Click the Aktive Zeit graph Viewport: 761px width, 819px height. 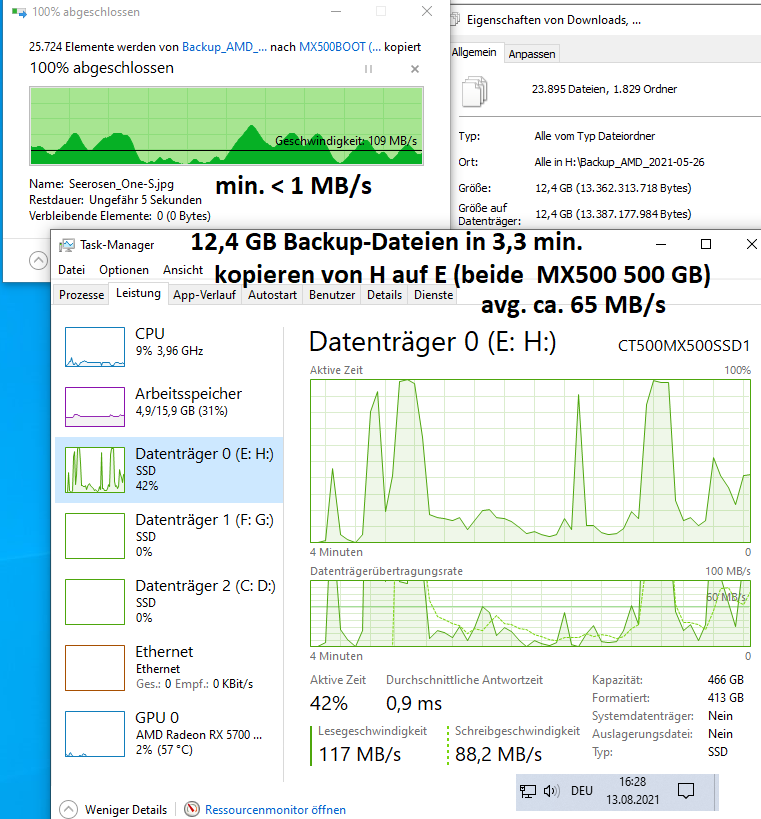(530, 461)
